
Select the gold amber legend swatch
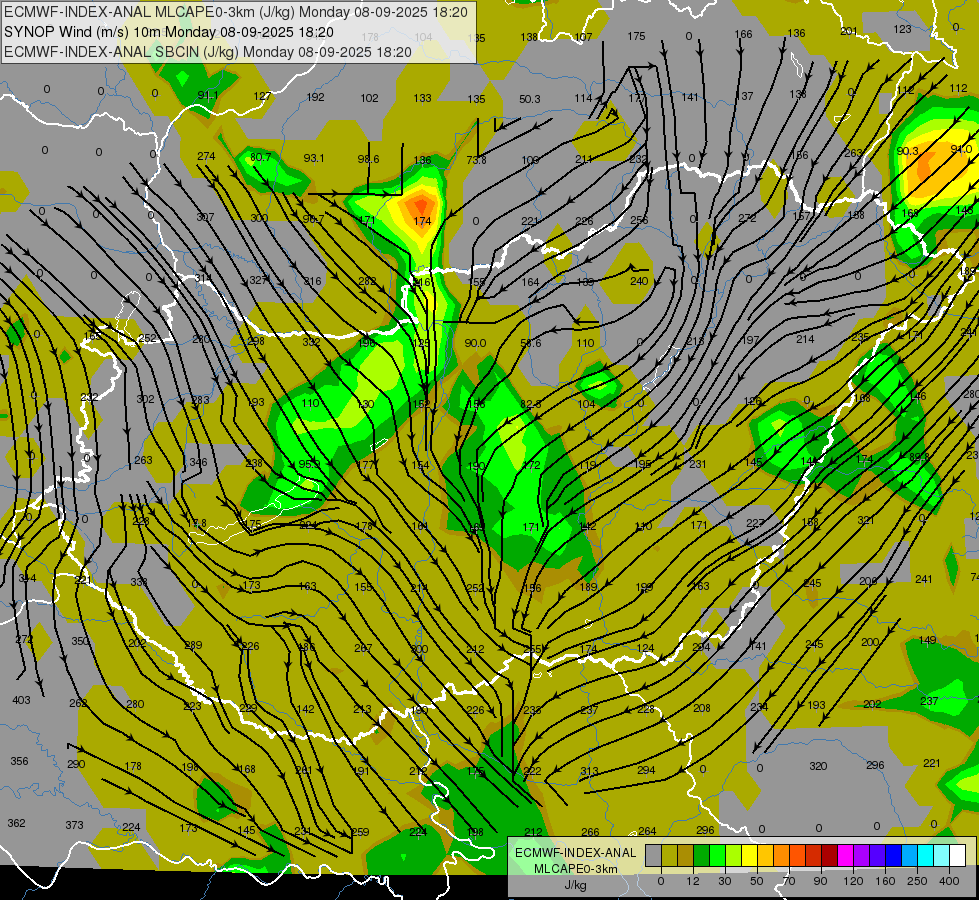coord(766,855)
